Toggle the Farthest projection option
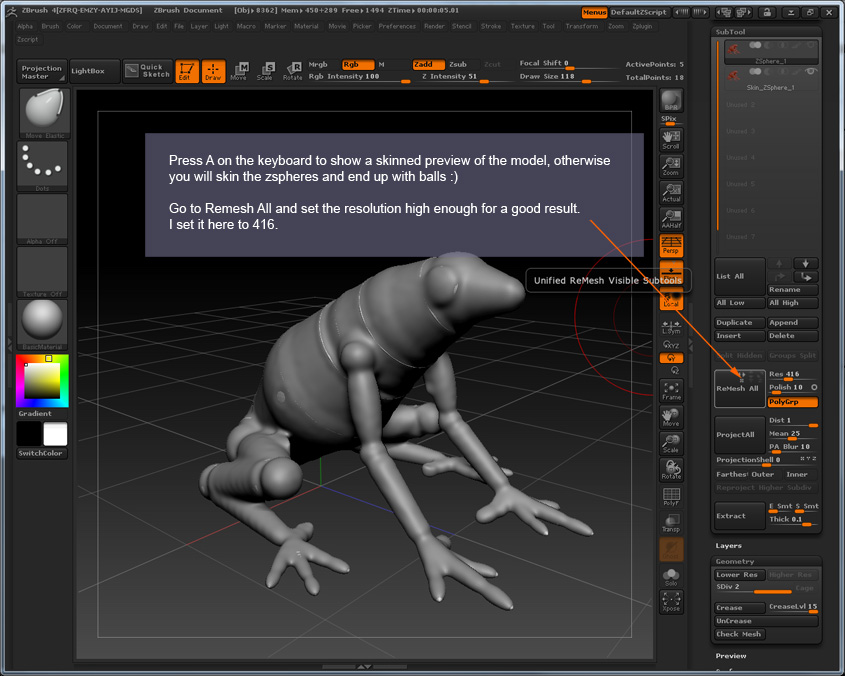The width and height of the screenshot is (845, 676). [x=732, y=474]
